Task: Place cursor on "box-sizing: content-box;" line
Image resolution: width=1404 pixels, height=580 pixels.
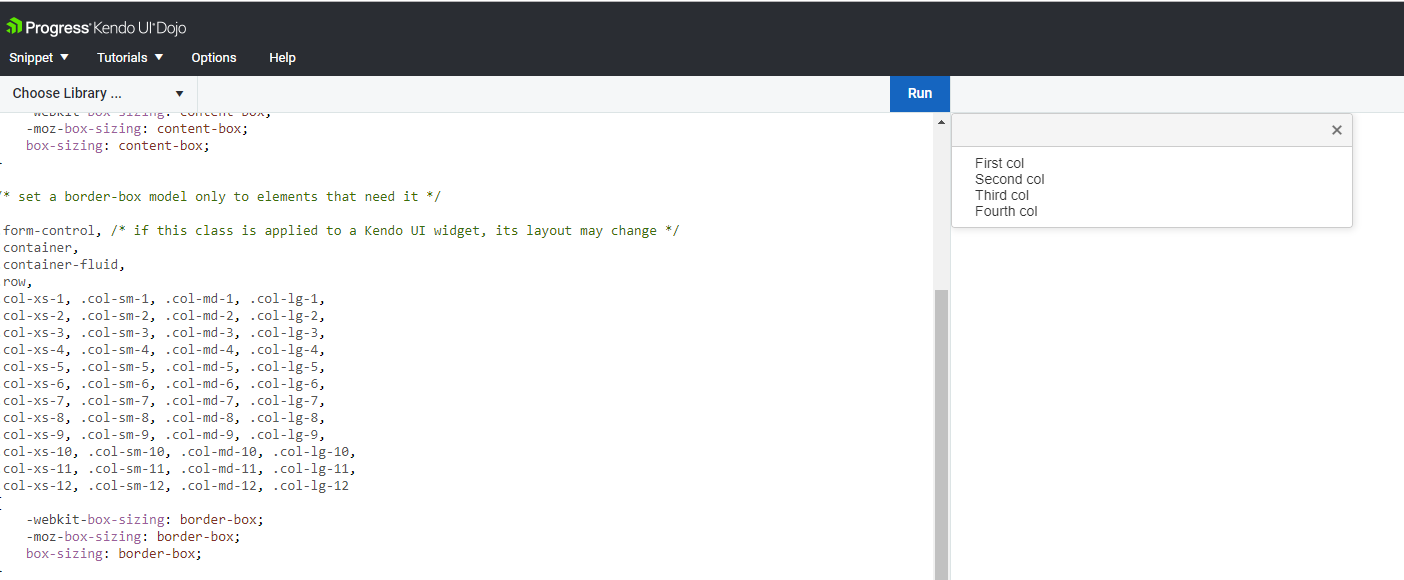Action: click(118, 146)
